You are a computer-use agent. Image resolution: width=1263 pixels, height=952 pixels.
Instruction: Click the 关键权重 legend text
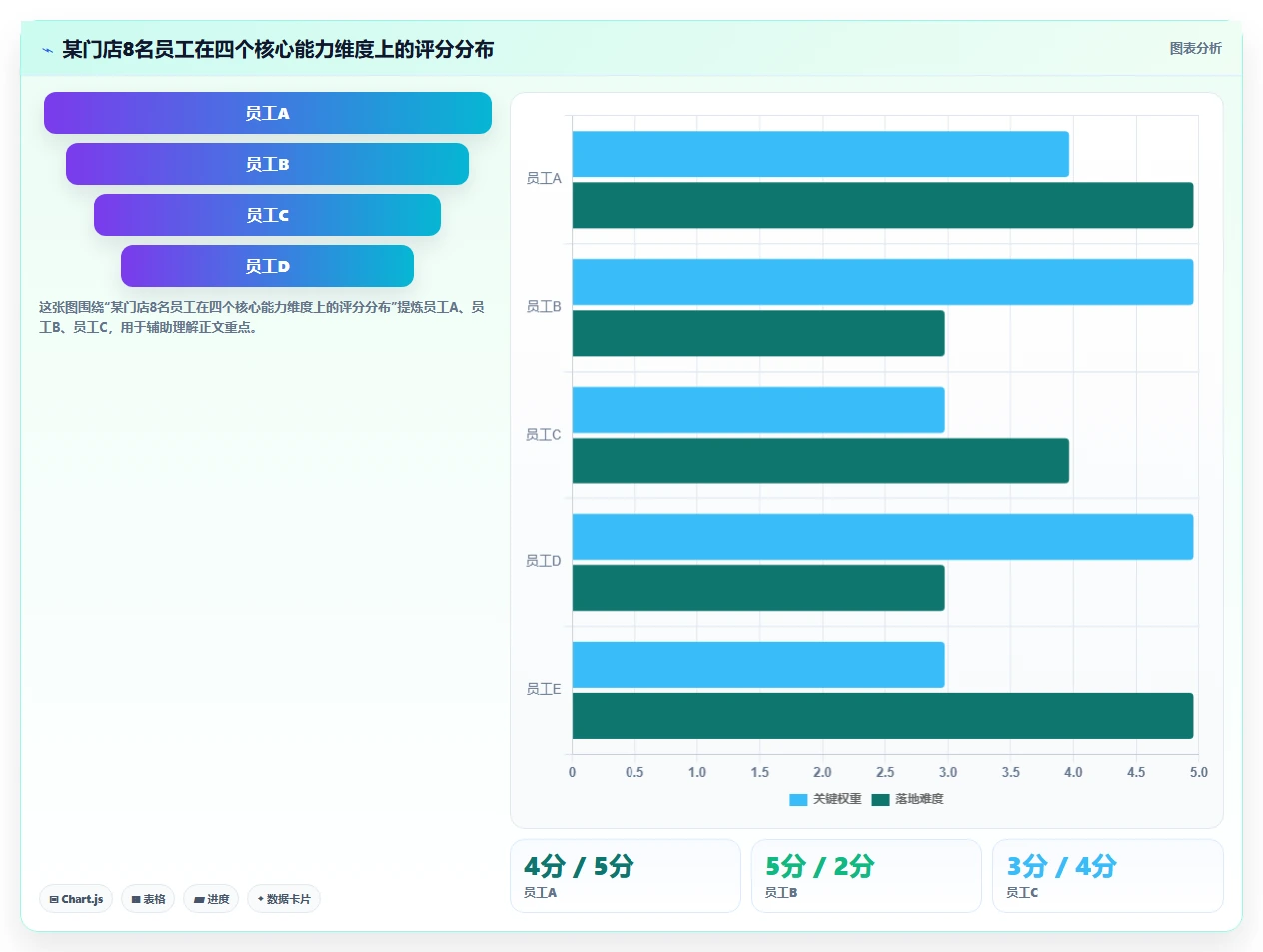(x=837, y=799)
